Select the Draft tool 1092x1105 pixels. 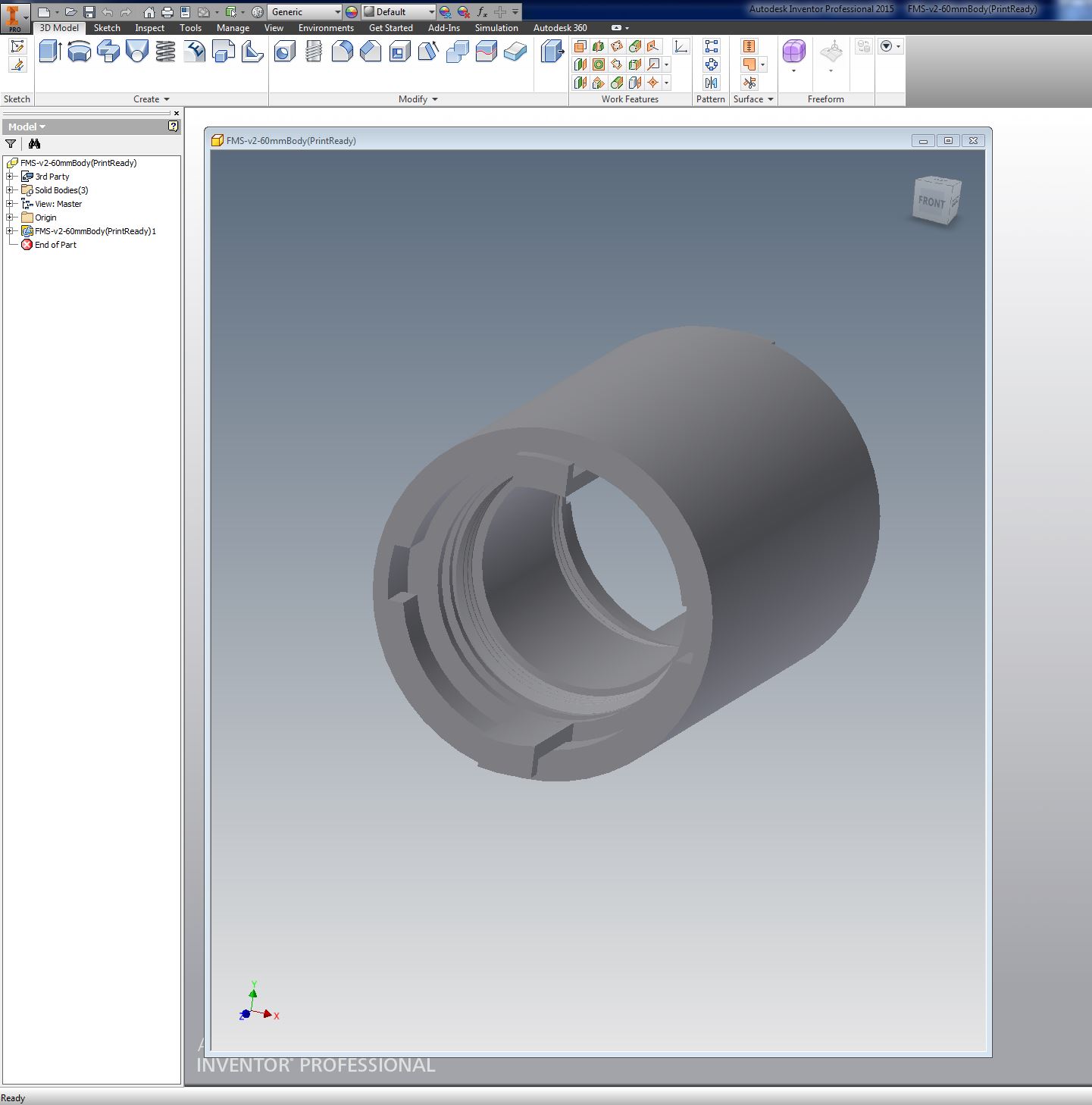(429, 52)
